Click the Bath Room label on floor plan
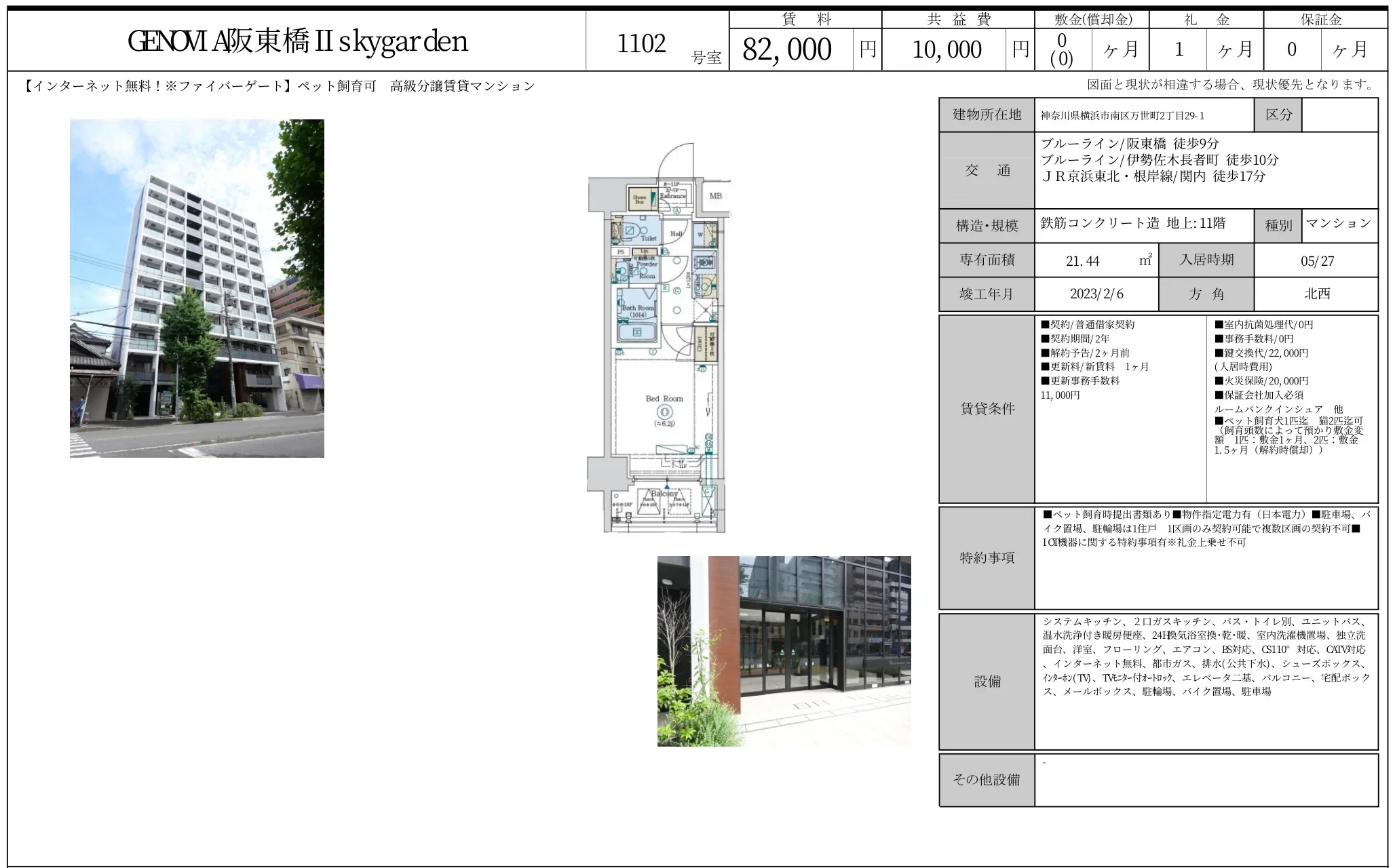This screenshot has width=1395, height=868. coord(638,311)
